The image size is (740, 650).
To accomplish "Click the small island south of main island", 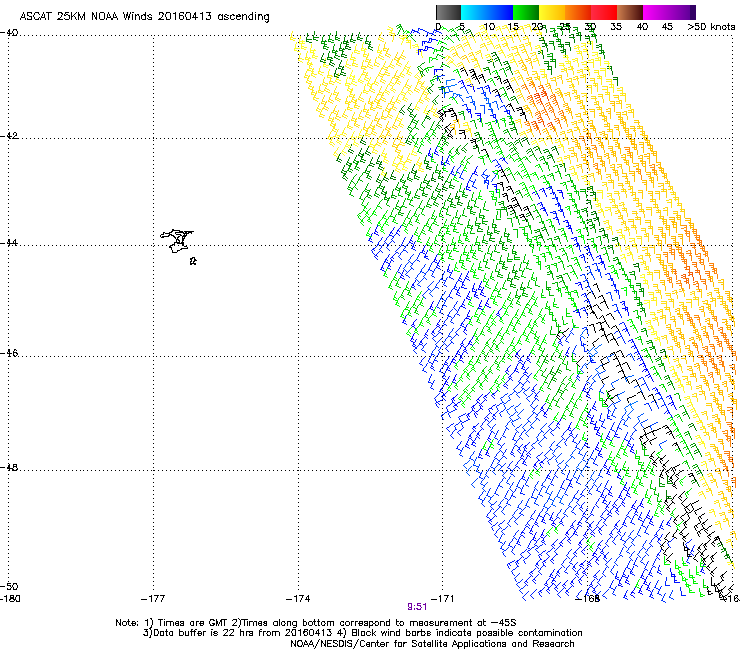I will pos(193,261).
